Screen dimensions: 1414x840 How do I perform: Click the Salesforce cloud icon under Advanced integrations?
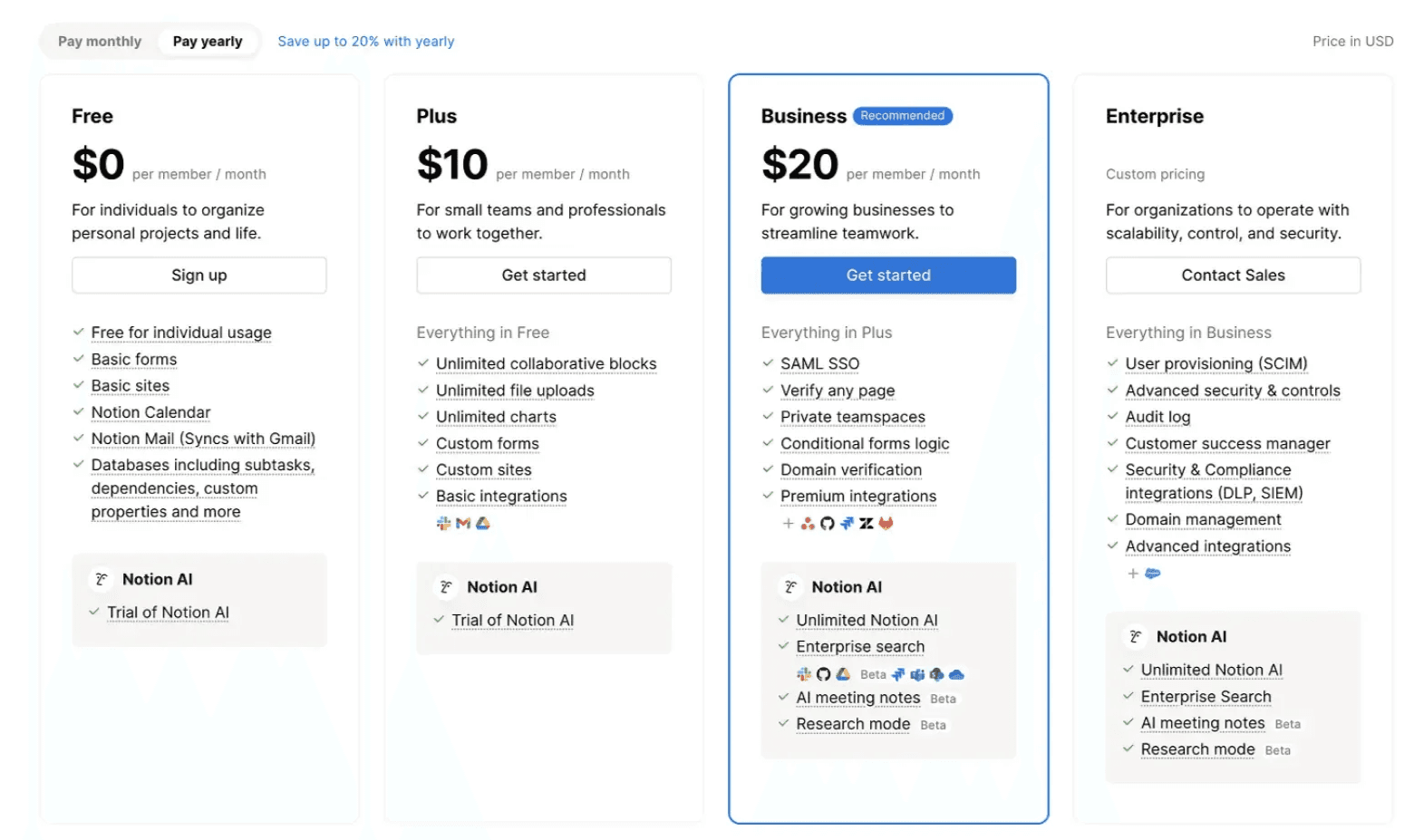[x=1153, y=574]
